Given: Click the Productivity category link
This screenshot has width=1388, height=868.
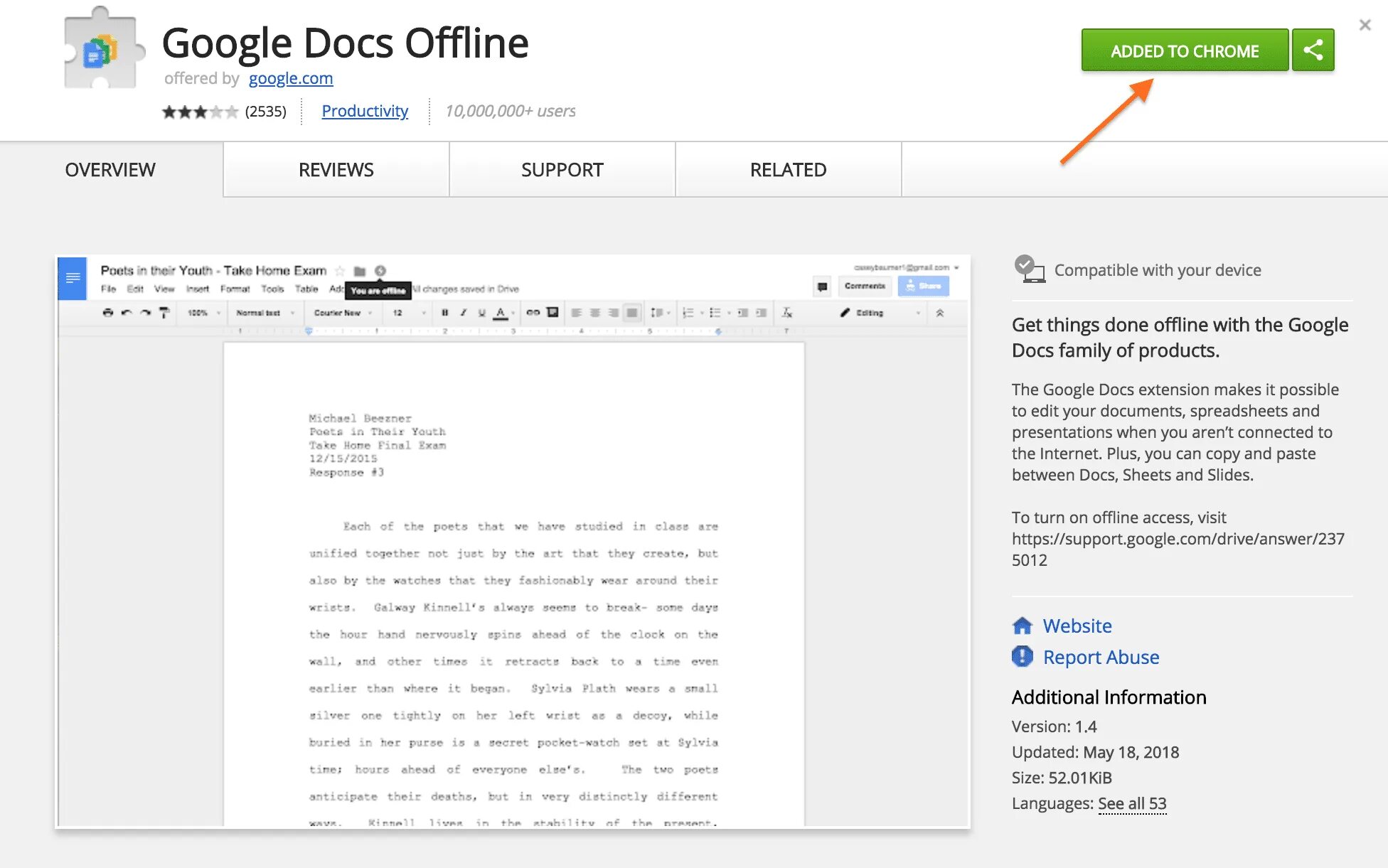Looking at the screenshot, I should coord(364,110).
